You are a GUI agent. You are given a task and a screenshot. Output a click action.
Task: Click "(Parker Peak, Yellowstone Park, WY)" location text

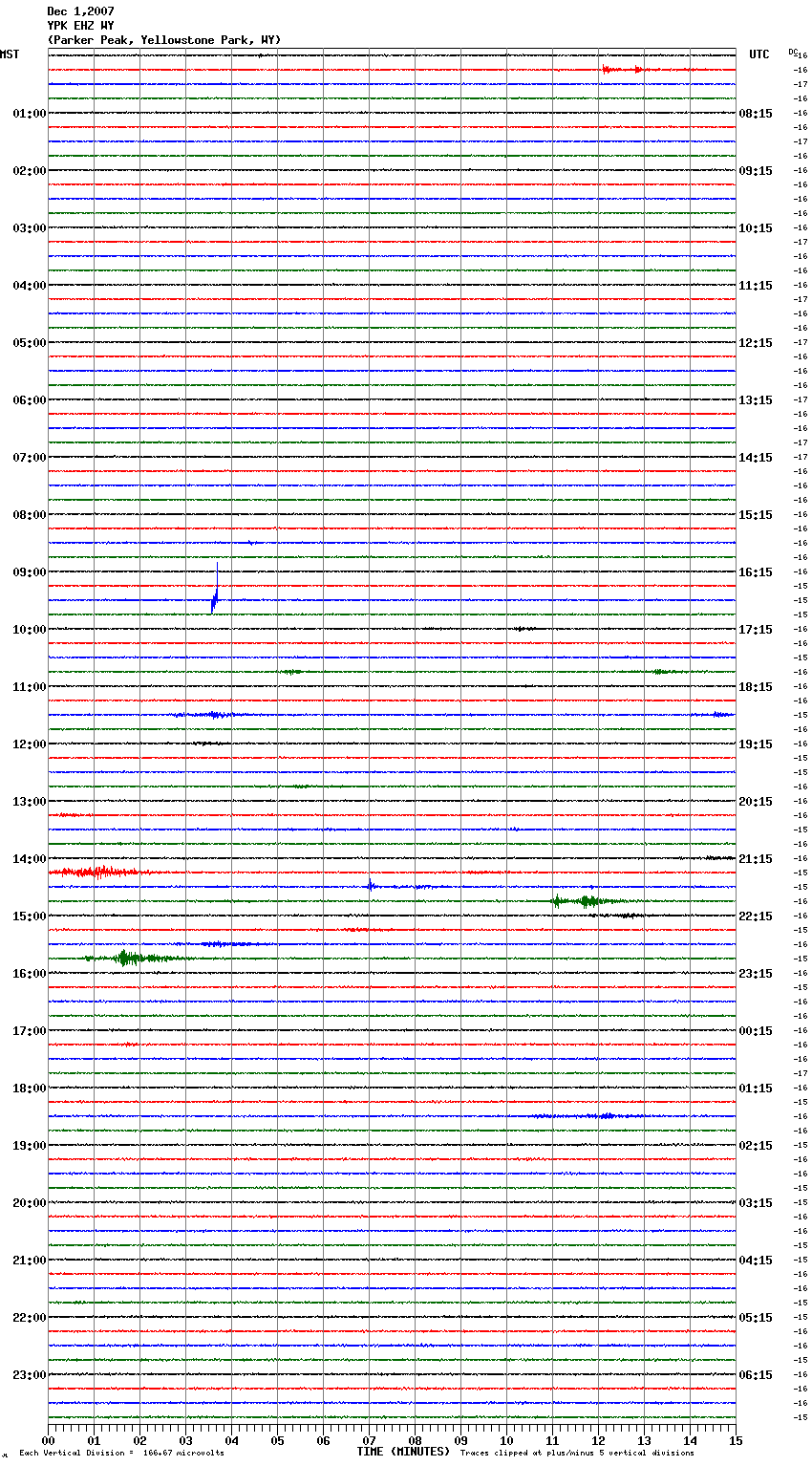[164, 40]
